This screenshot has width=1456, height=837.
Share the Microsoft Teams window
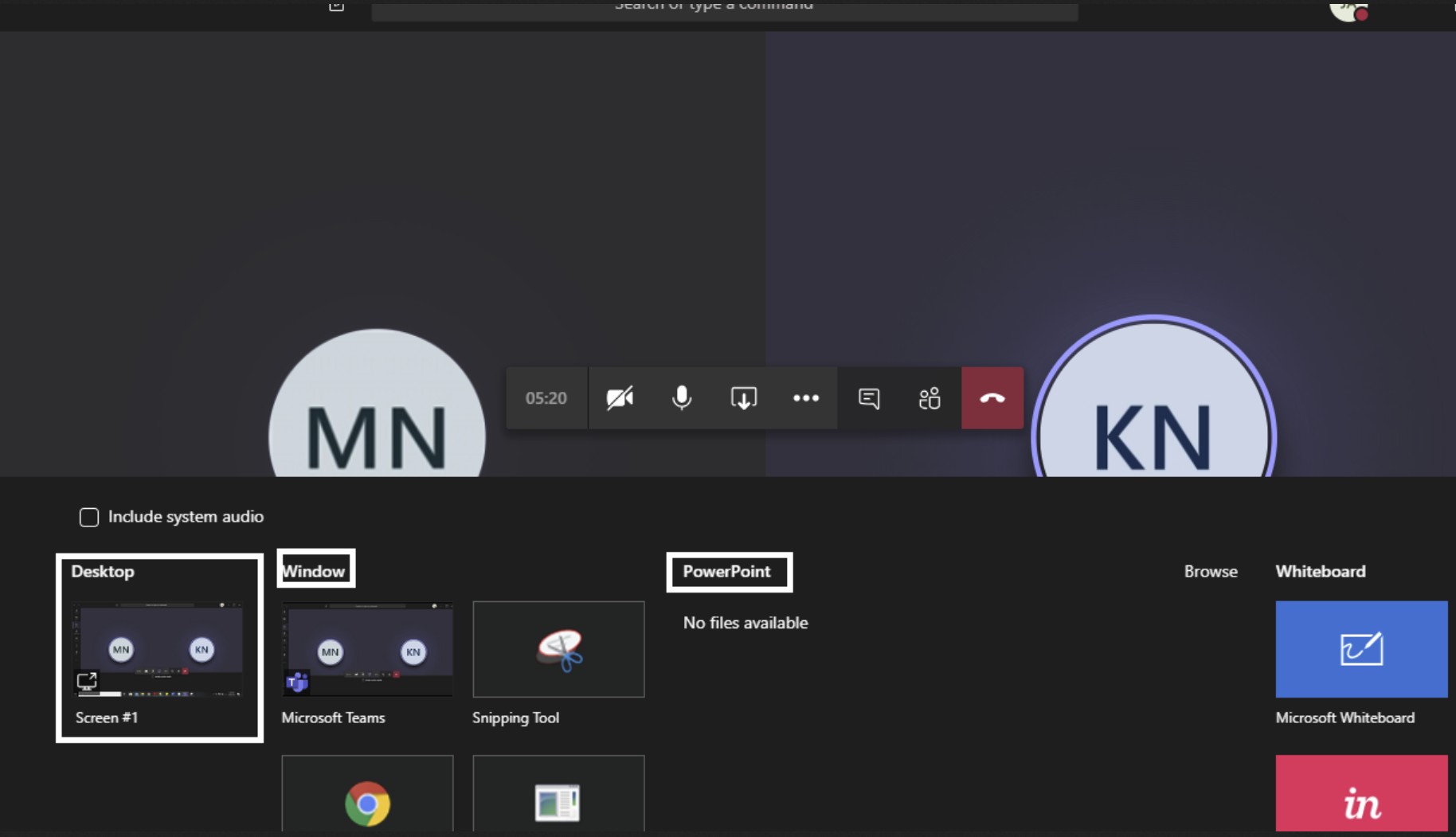(x=367, y=649)
